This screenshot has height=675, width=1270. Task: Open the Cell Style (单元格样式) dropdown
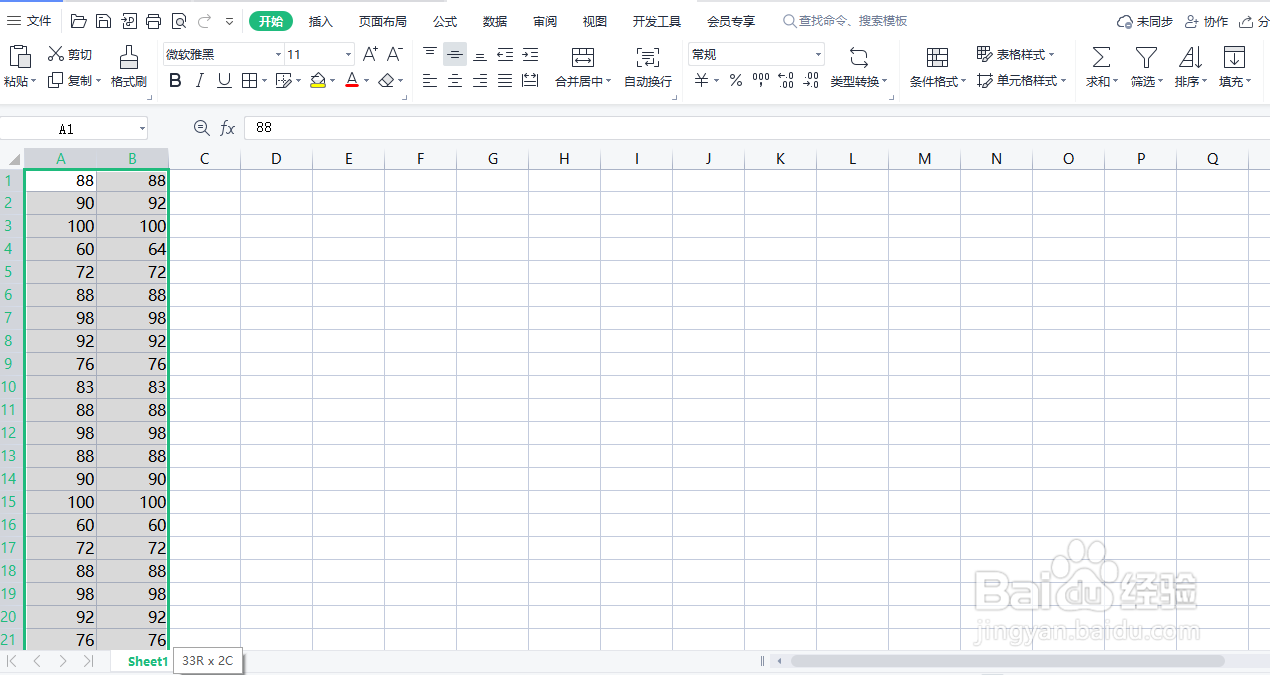point(1022,81)
